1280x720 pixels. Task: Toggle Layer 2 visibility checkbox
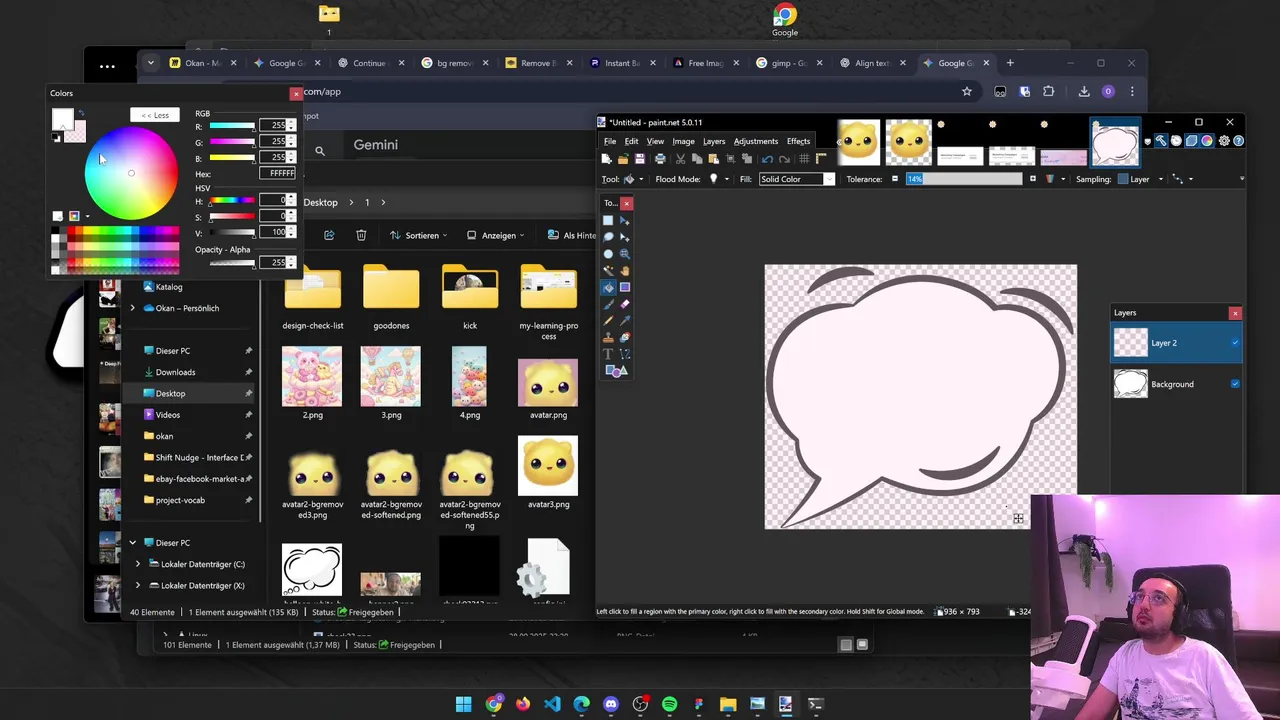[x=1235, y=343]
